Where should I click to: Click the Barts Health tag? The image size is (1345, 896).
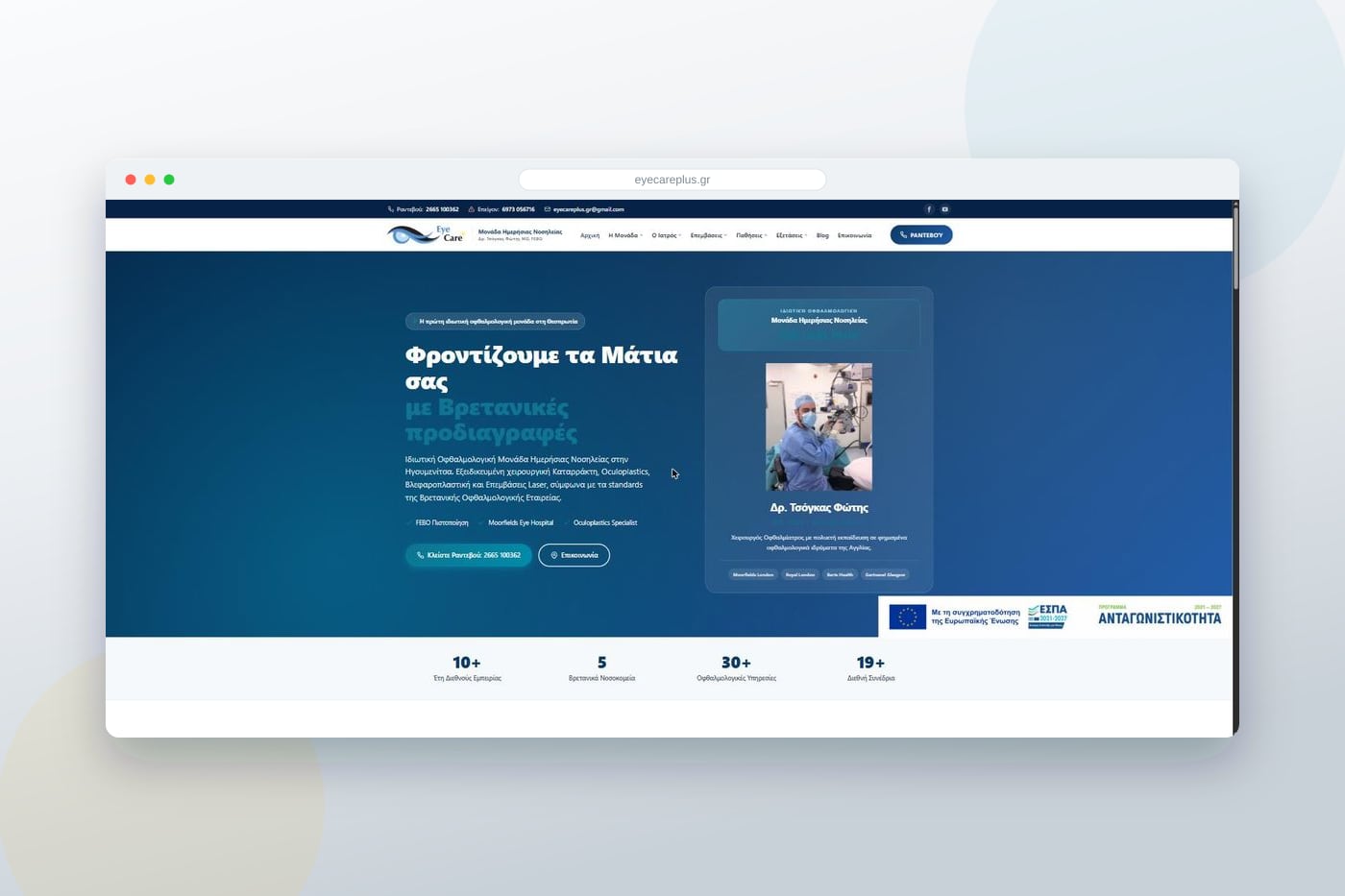coord(840,574)
